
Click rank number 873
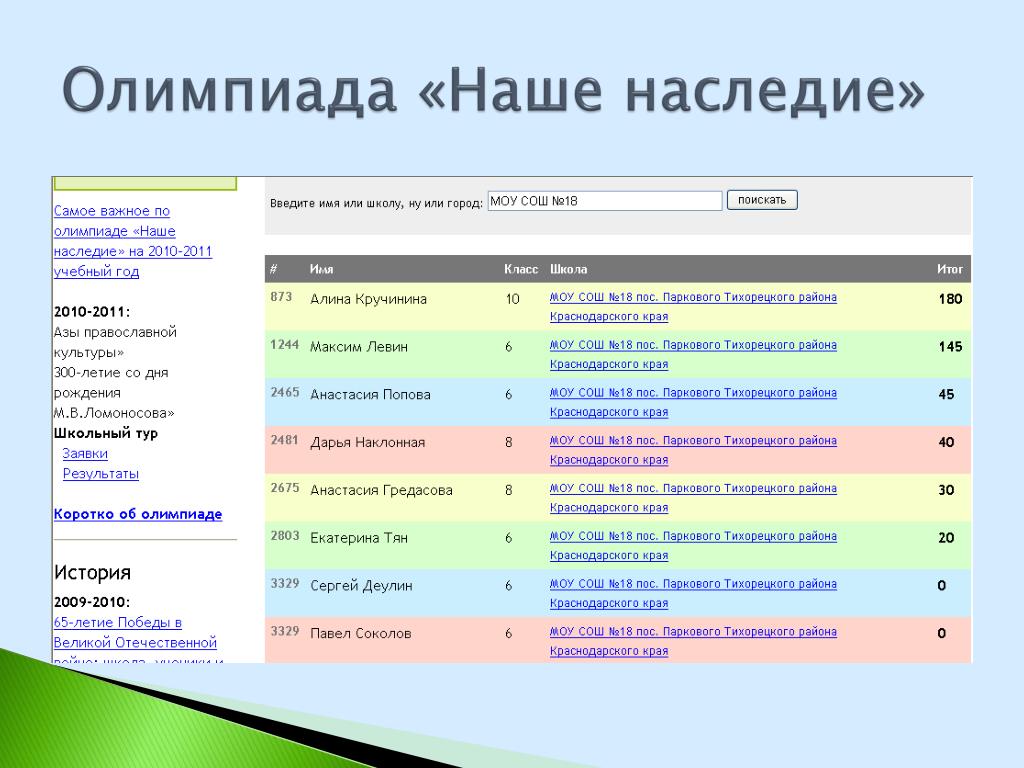pyautogui.click(x=281, y=296)
